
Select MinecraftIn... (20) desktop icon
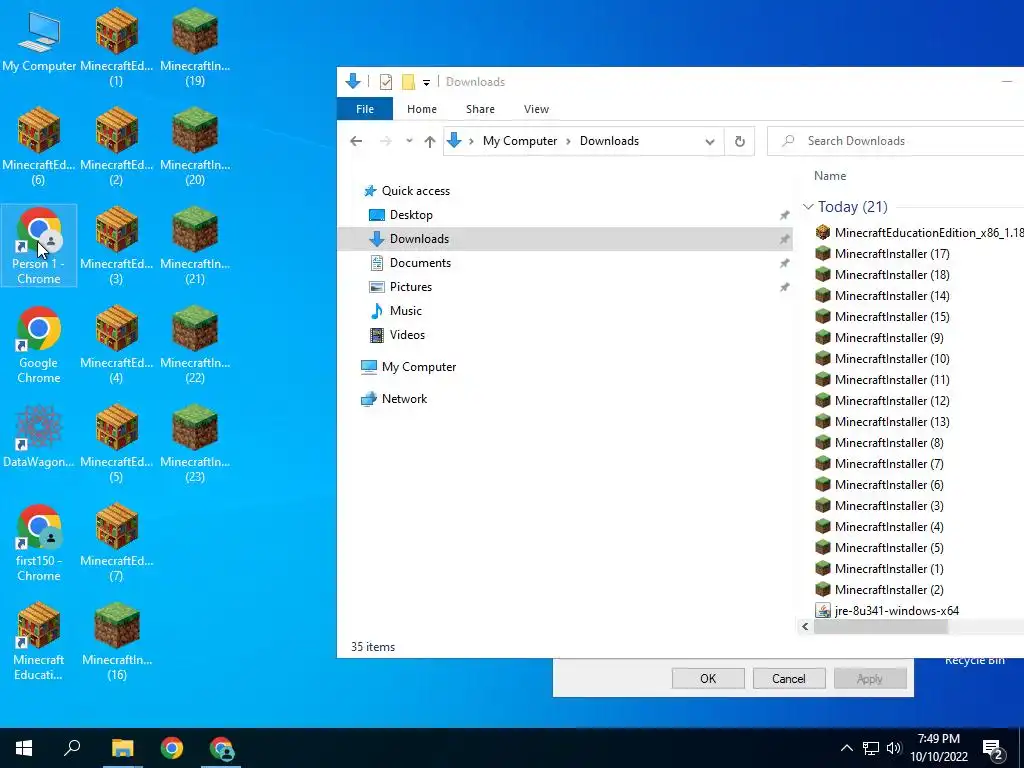[195, 146]
